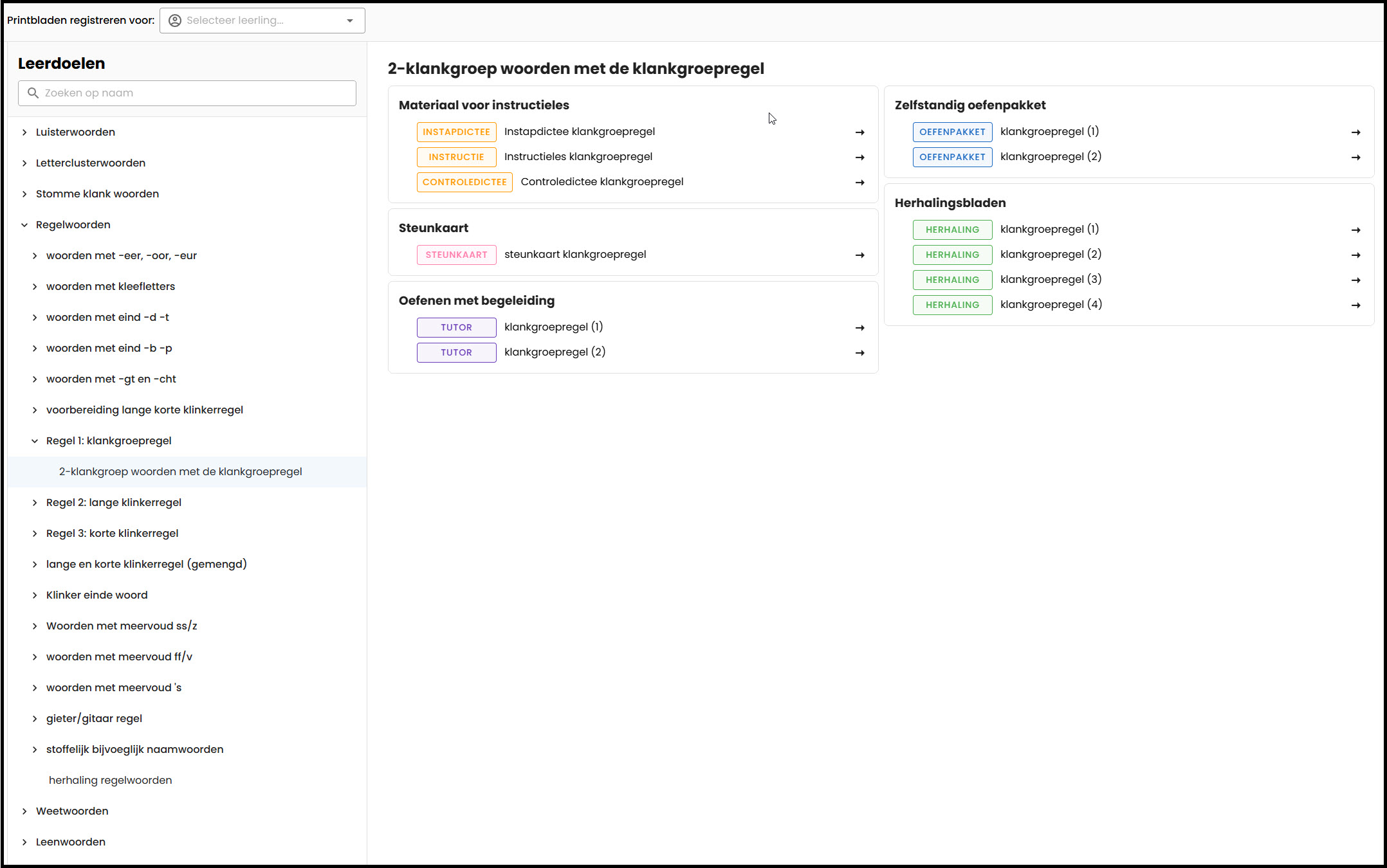Select herhaling regelwoorden item
Viewport: 1387px width, 868px height.
tap(110, 780)
